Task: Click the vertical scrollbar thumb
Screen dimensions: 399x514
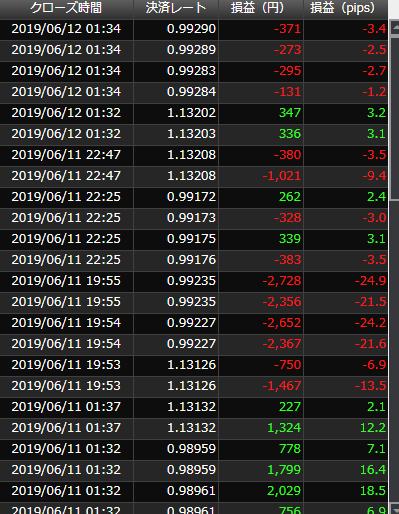Action: click(x=395, y=117)
